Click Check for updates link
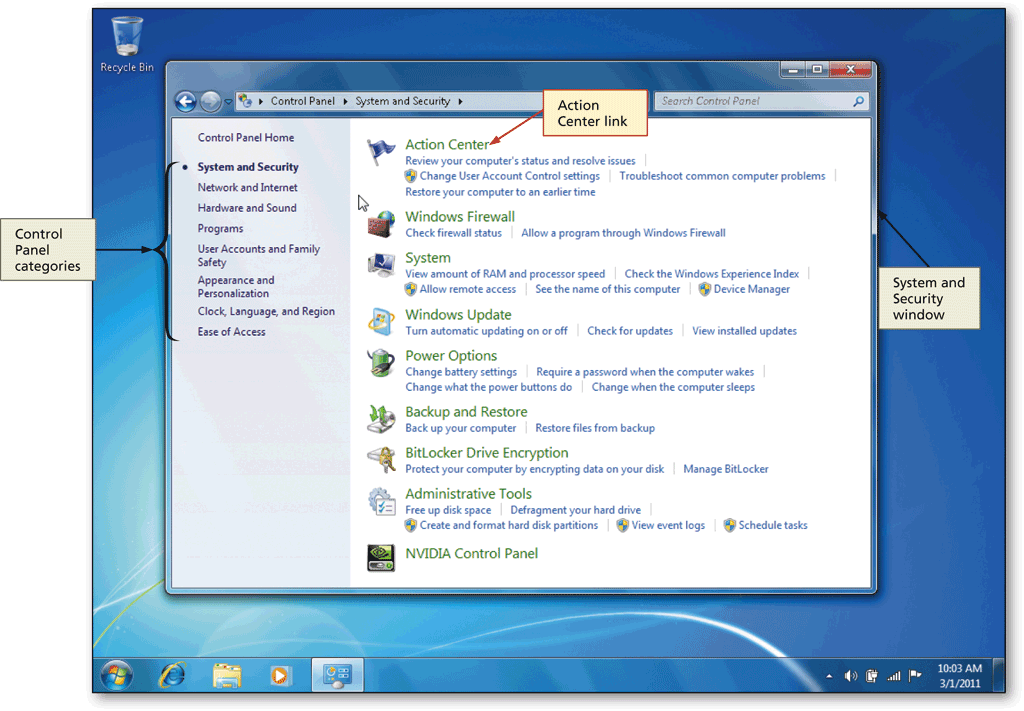The height and width of the screenshot is (711, 1024). tap(630, 331)
